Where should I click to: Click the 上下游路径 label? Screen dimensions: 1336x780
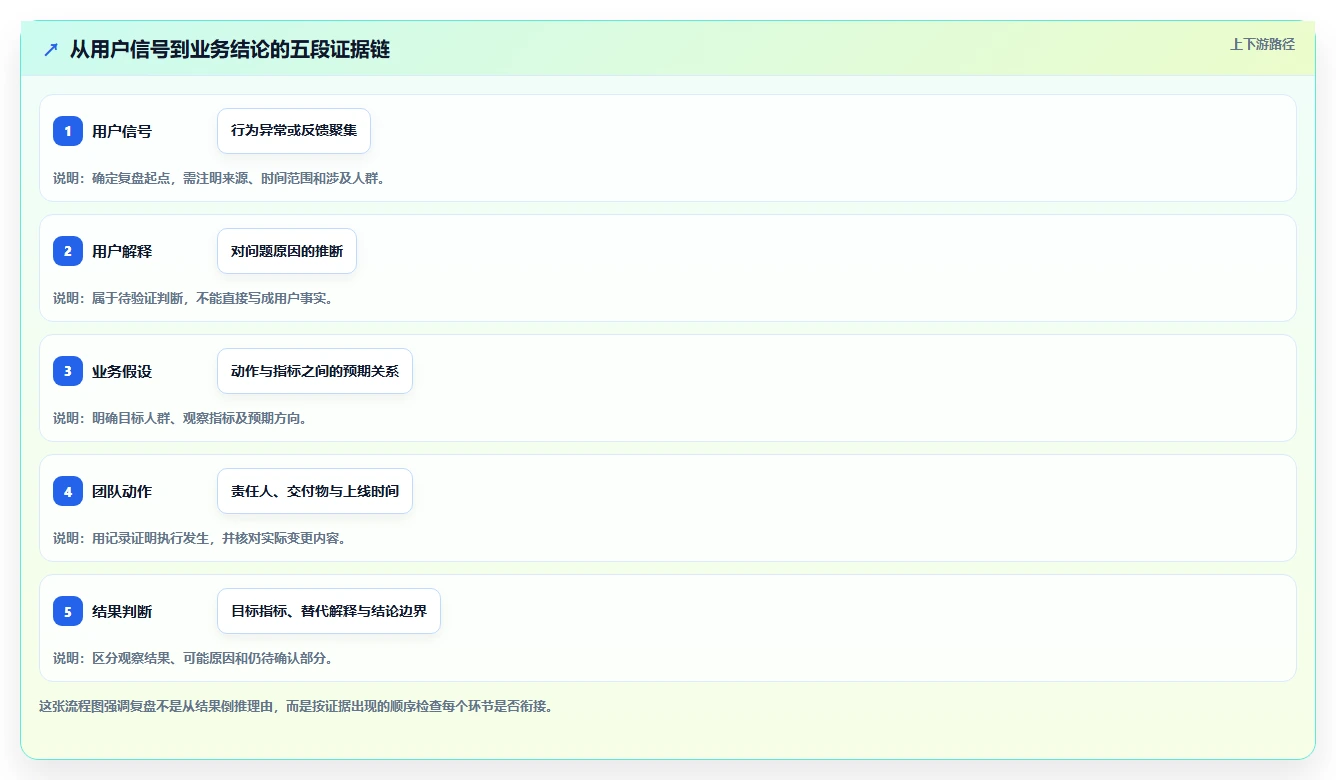tap(1262, 44)
